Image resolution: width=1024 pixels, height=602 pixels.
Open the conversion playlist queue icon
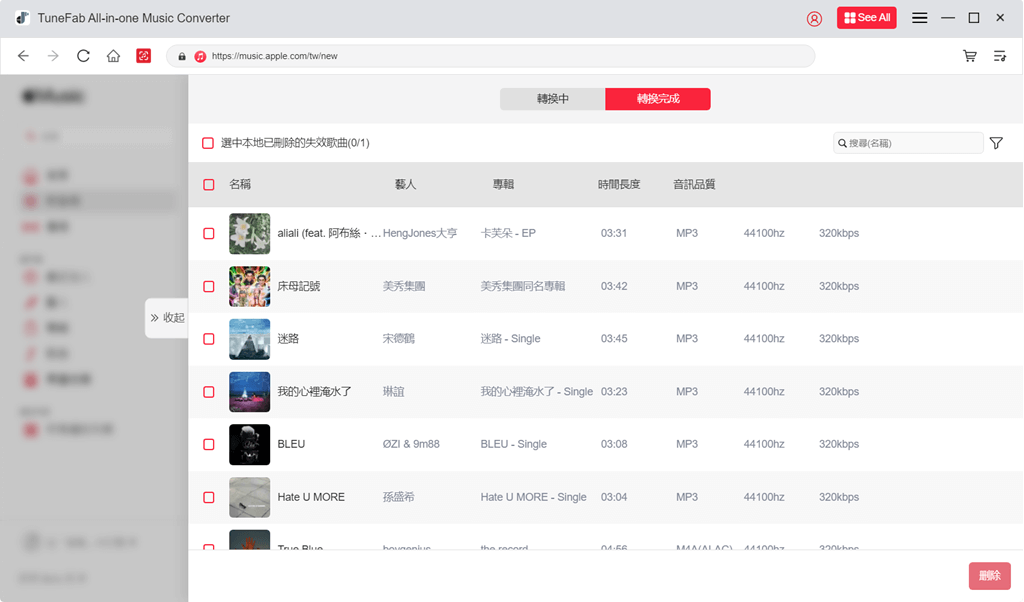pyautogui.click(x=1000, y=56)
